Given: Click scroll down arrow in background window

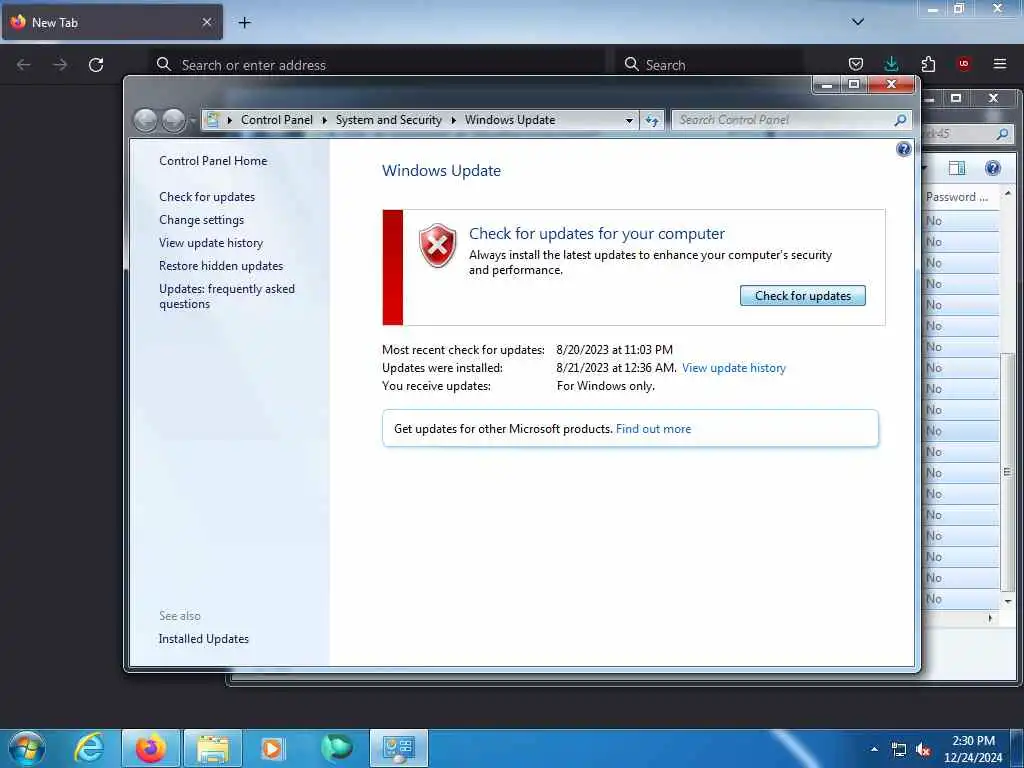Looking at the screenshot, I should coord(1008,601).
